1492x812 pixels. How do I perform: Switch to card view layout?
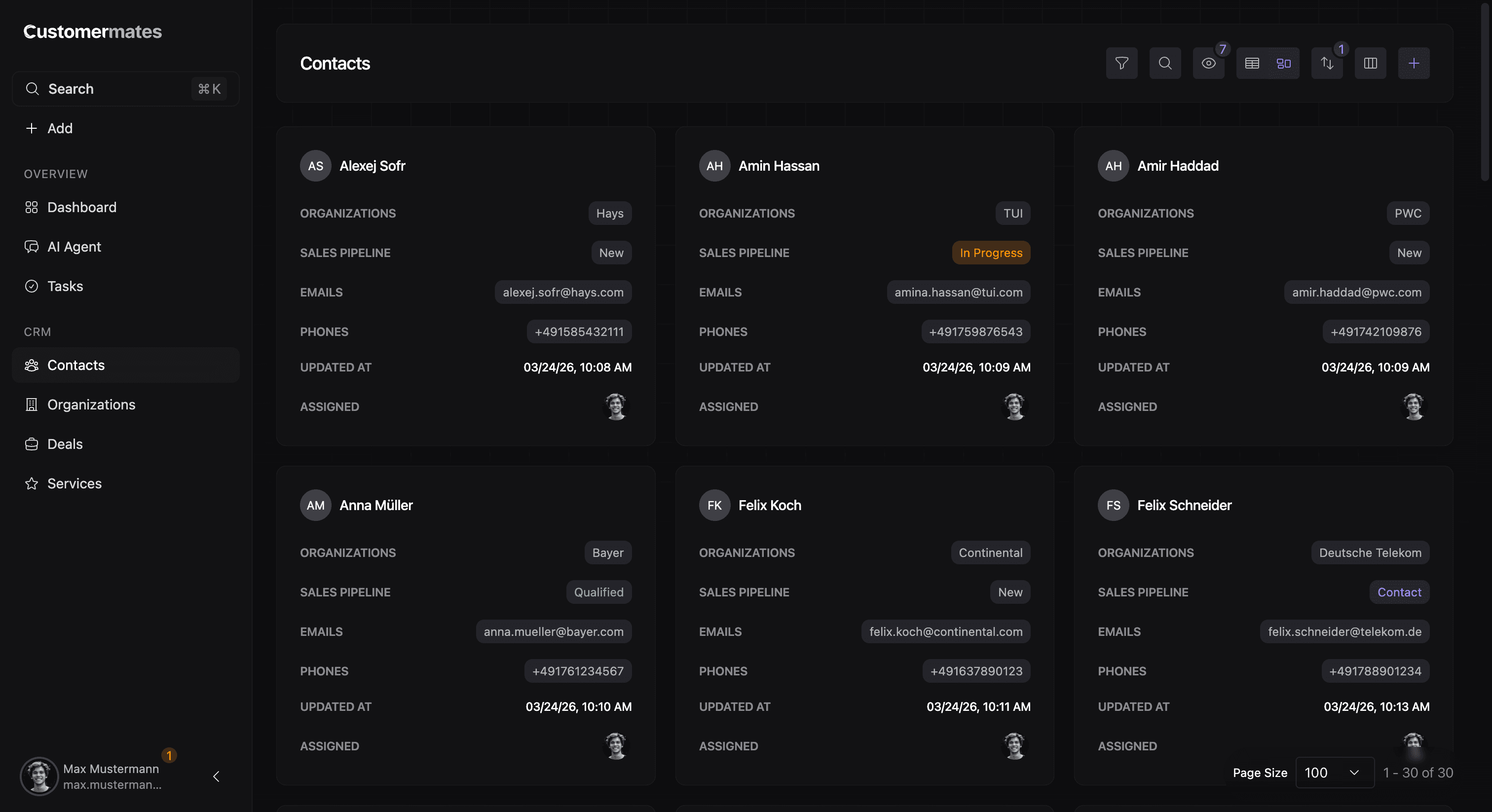1283,63
